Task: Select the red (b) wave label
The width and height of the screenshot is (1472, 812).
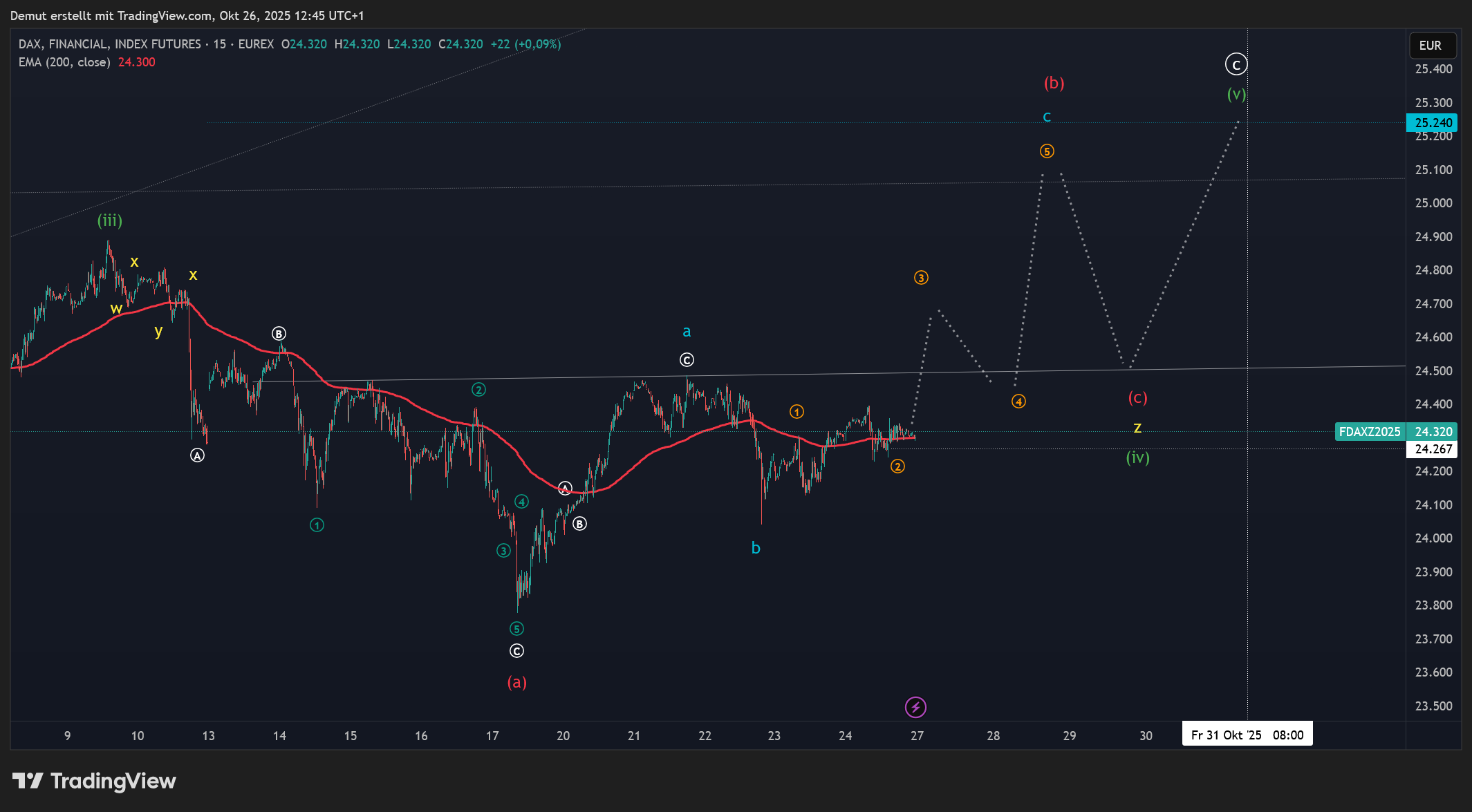Action: 1054,84
